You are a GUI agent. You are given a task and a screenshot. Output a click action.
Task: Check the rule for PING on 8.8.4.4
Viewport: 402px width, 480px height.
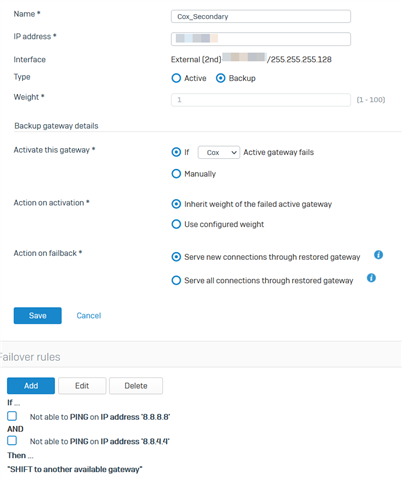pyautogui.click(x=12, y=441)
